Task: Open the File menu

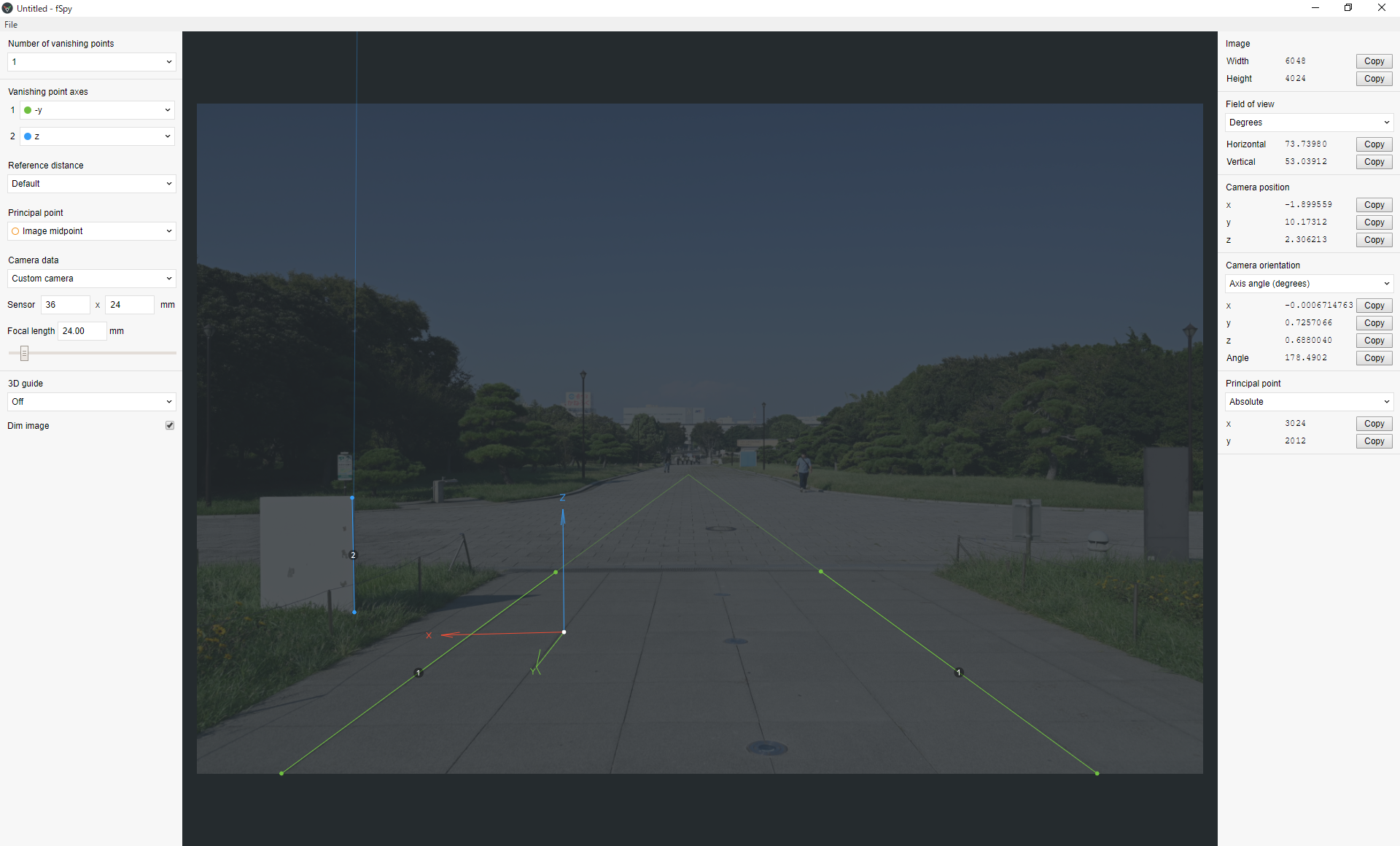Action: (x=11, y=25)
